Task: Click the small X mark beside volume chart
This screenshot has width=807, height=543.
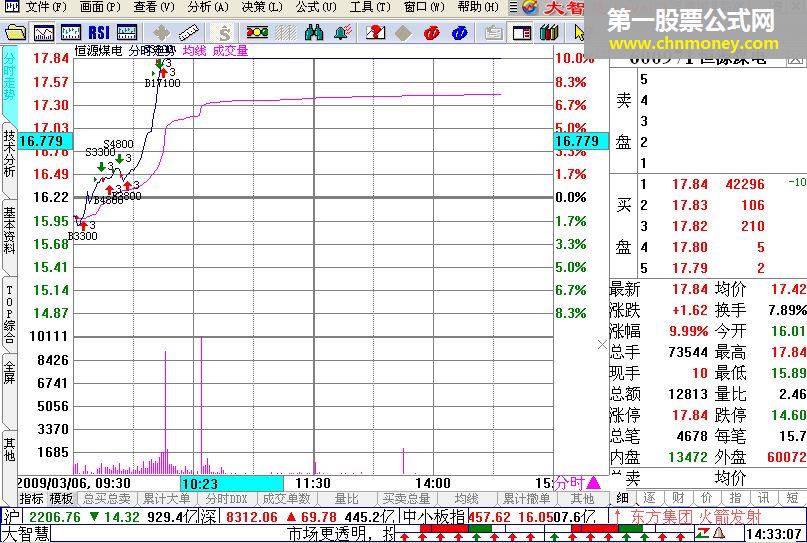Action: point(602,344)
